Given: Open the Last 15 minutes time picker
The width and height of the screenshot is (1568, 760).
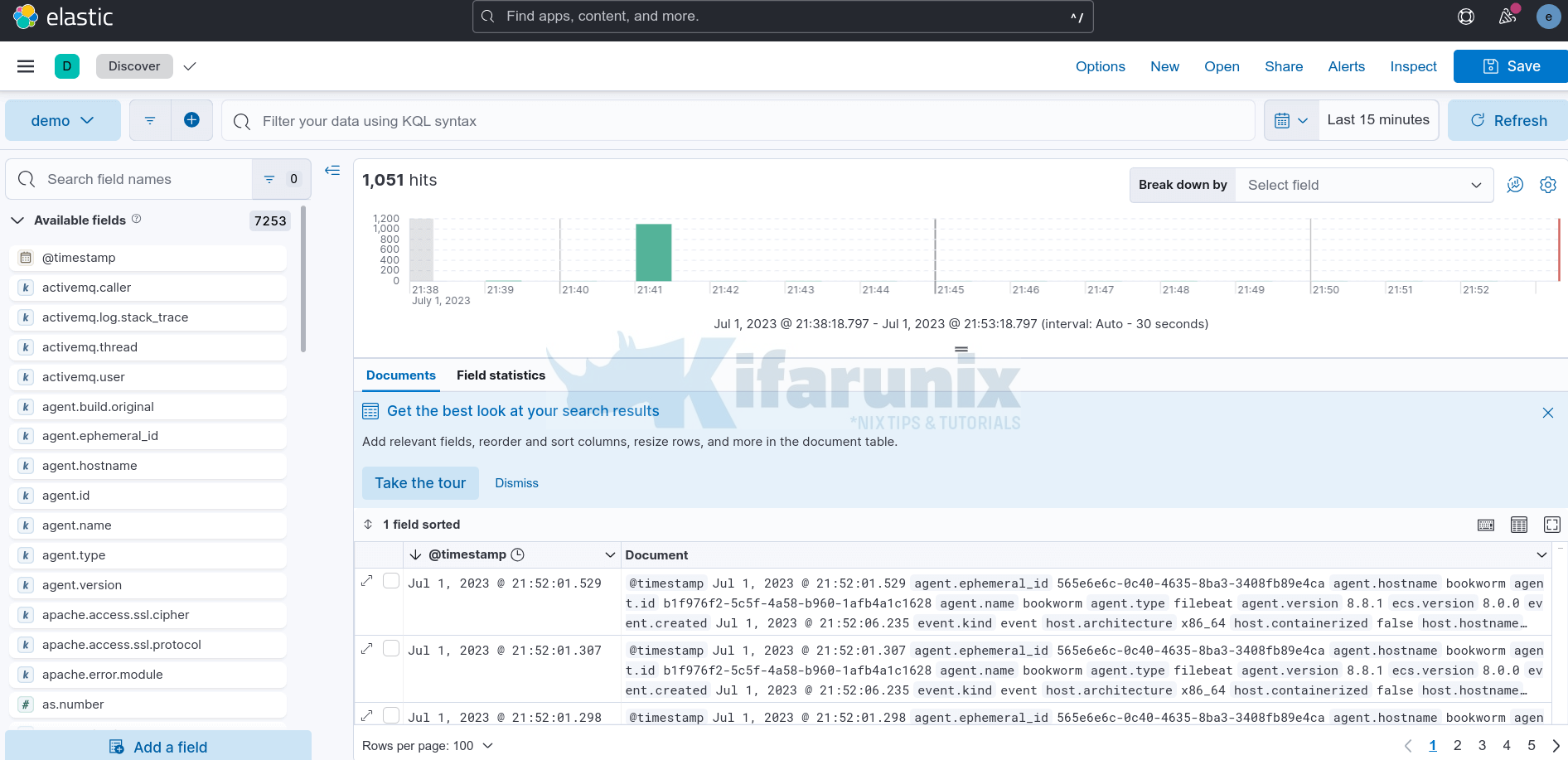Looking at the screenshot, I should click(x=1378, y=120).
